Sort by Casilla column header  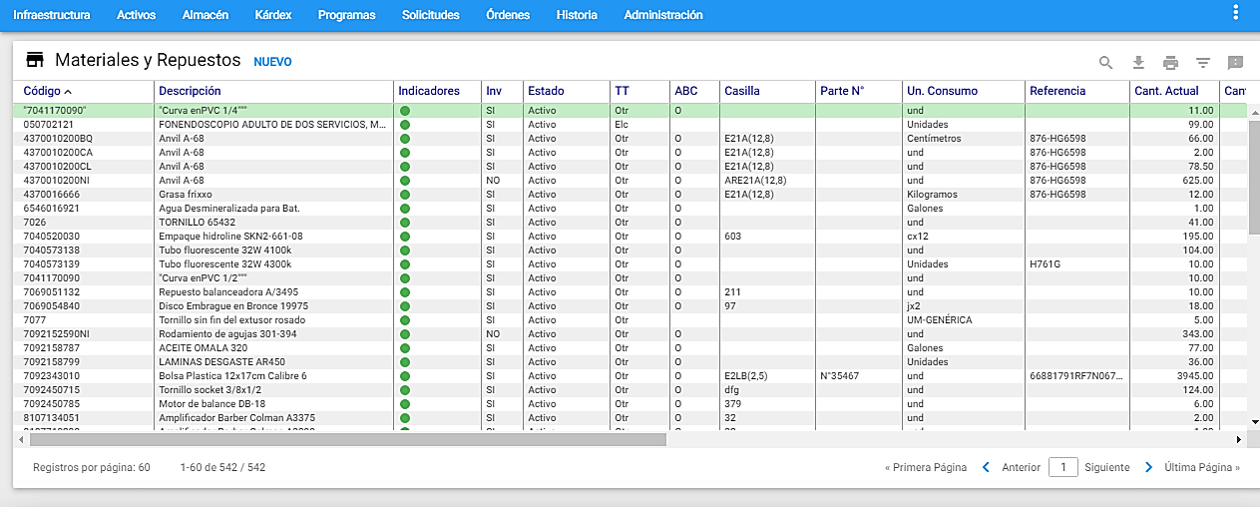742,91
